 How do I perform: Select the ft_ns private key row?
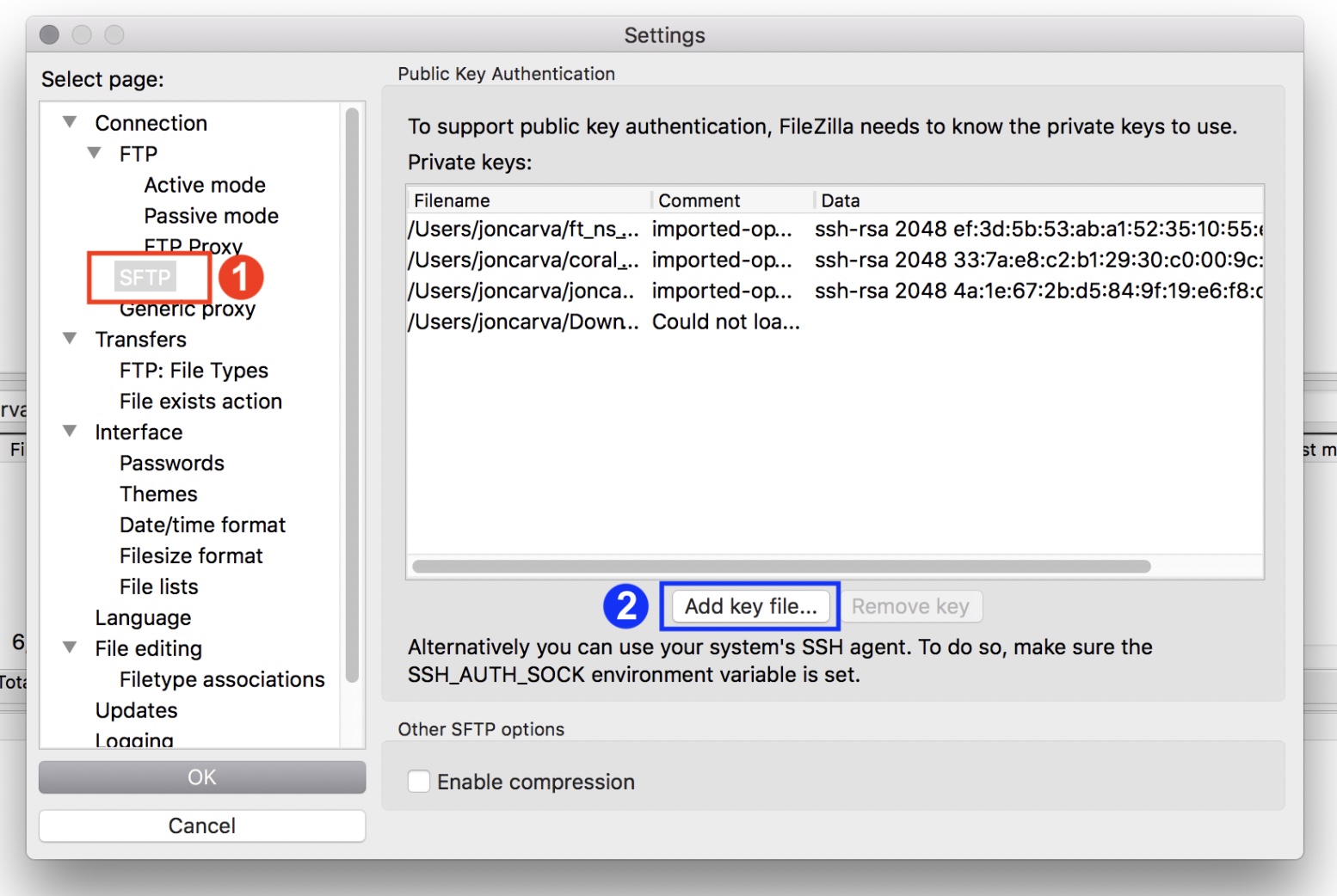[x=523, y=229]
